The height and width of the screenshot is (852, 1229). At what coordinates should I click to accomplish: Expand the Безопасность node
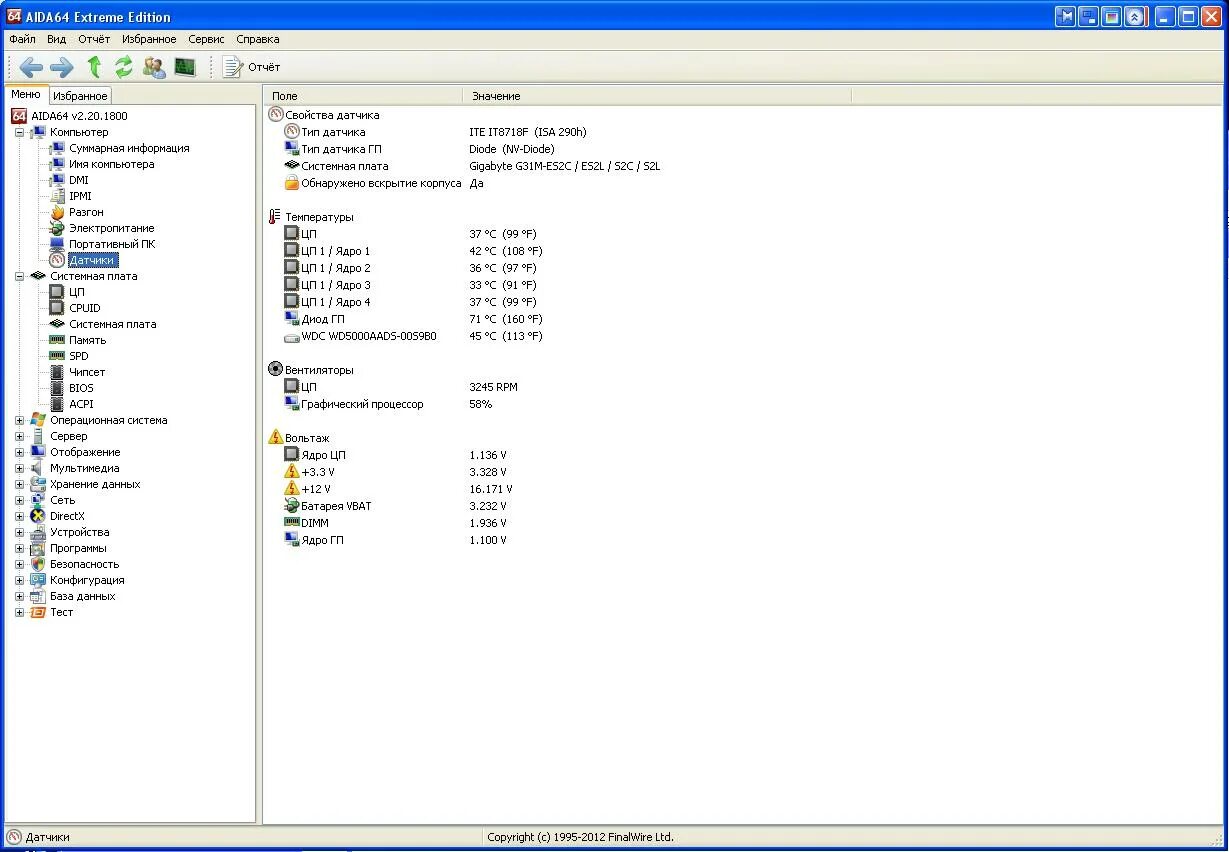click(19, 564)
